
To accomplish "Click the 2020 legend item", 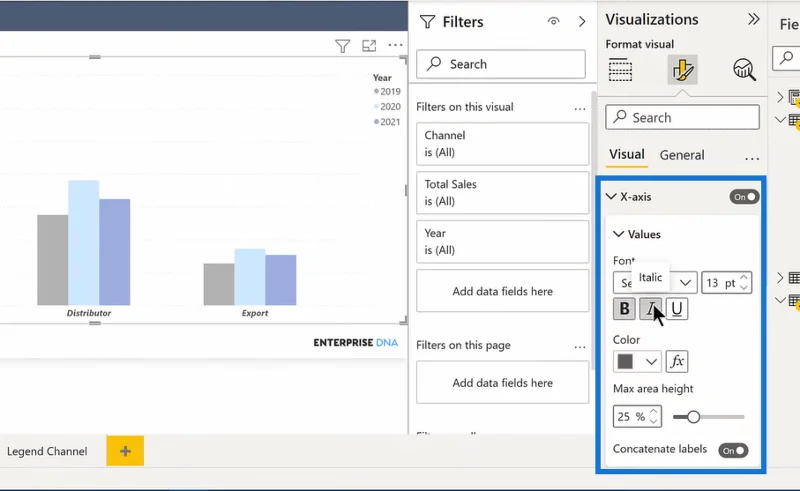I will coord(387,107).
